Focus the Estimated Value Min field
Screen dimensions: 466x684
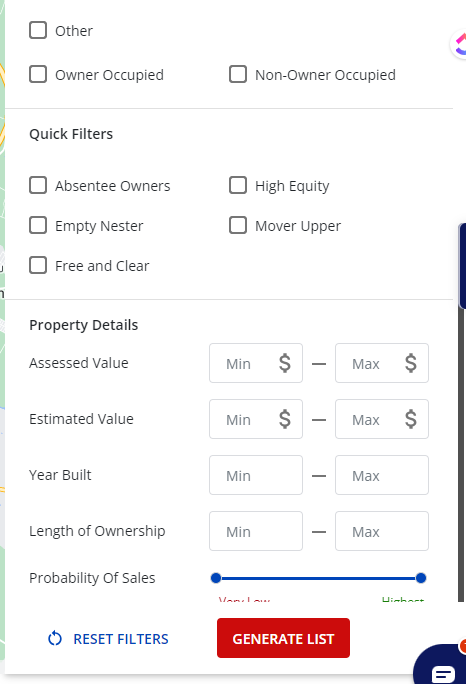(x=256, y=419)
